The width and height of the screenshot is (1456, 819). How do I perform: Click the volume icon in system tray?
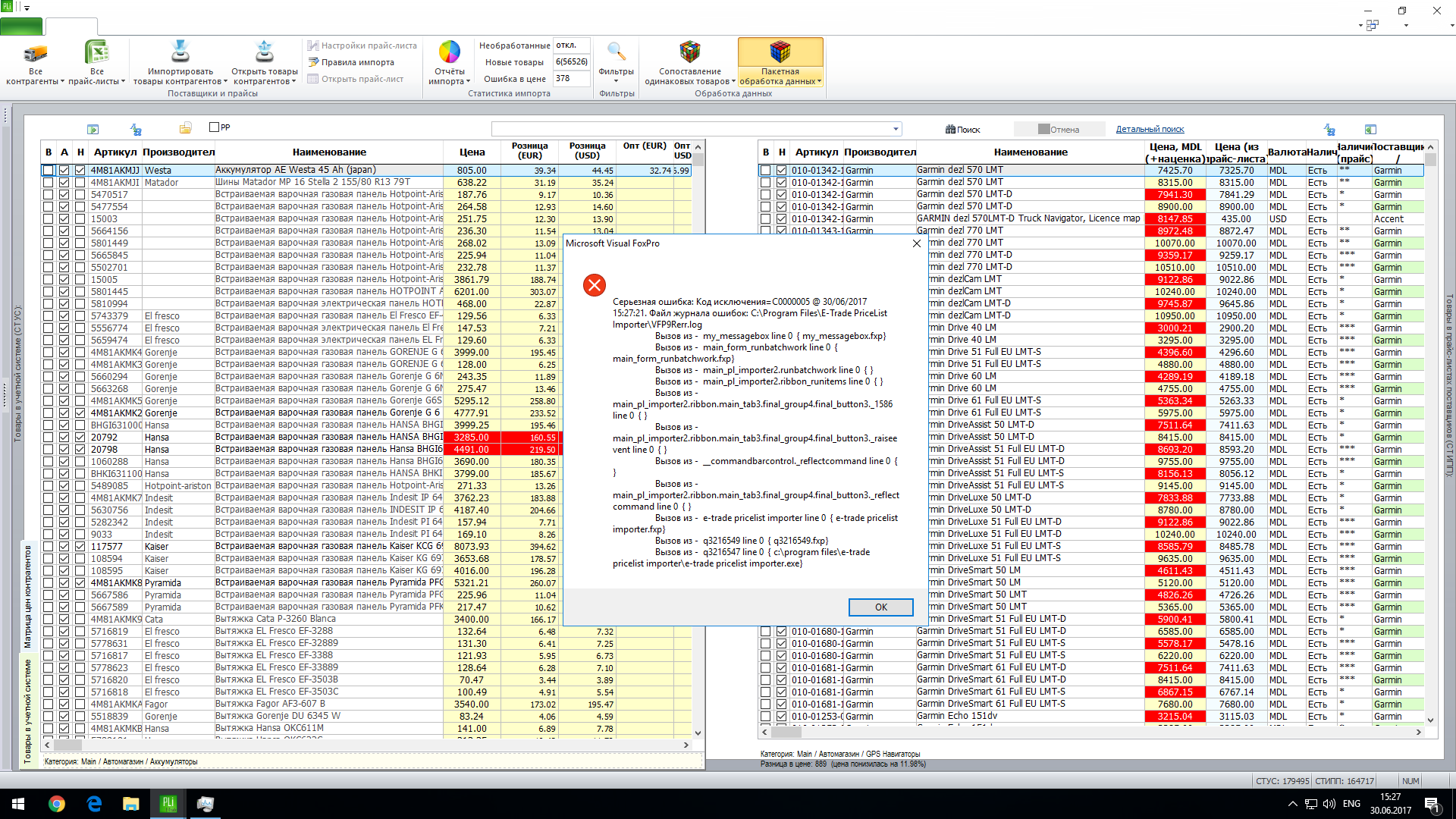click(1329, 804)
